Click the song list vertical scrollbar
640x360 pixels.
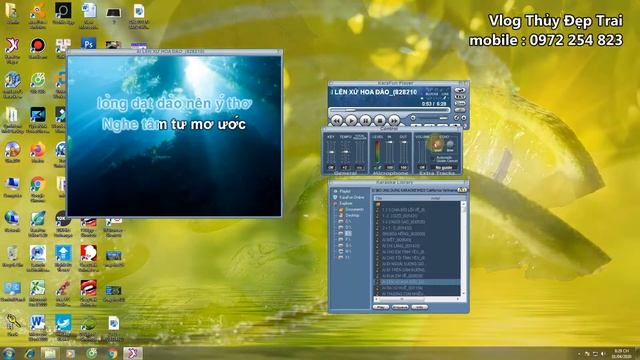click(x=463, y=249)
